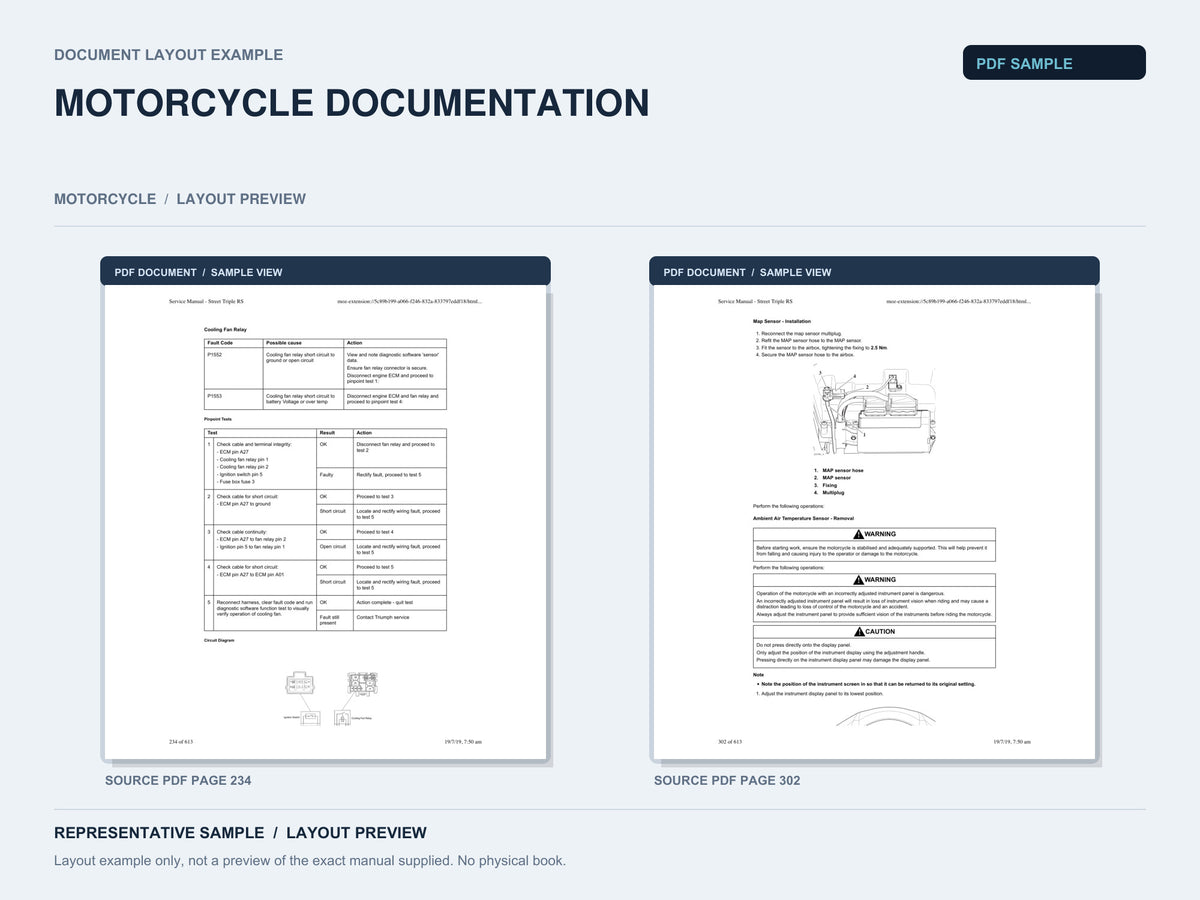1200x900 pixels.
Task: Click the CAUTION box display panel text
Action: click(x=843, y=653)
